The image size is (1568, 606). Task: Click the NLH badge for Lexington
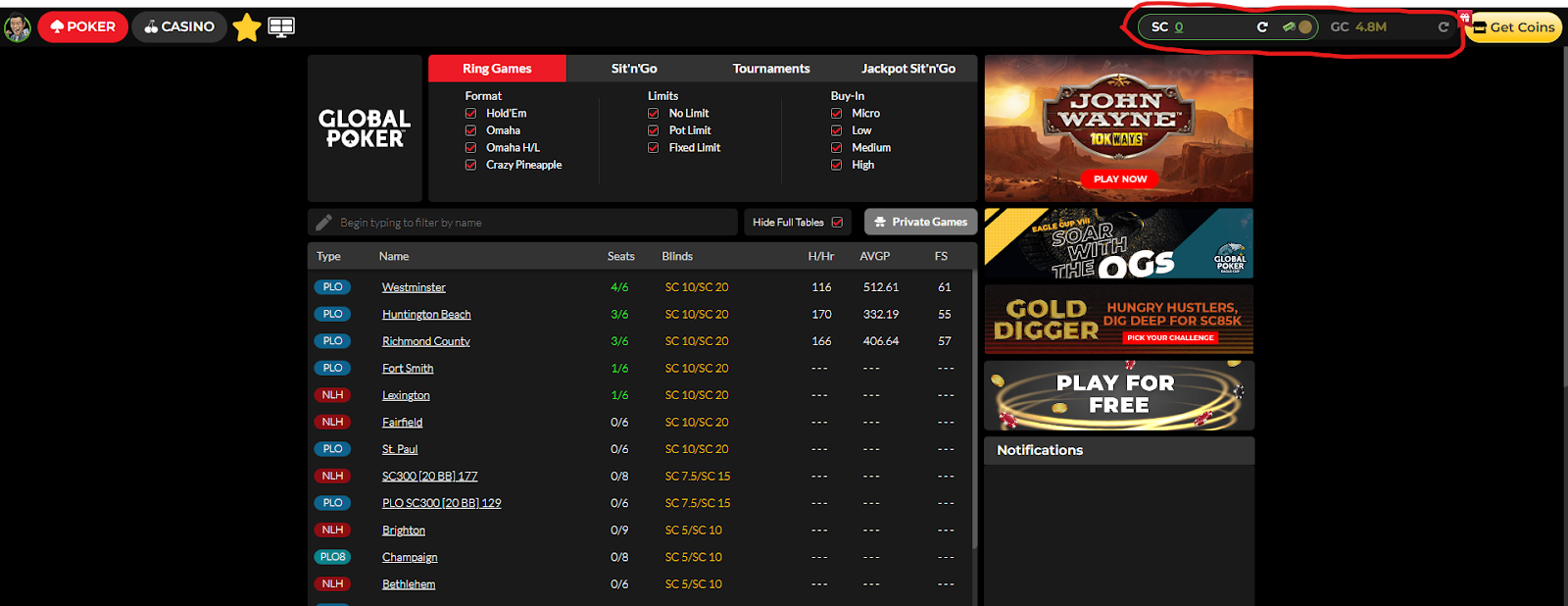tap(332, 395)
